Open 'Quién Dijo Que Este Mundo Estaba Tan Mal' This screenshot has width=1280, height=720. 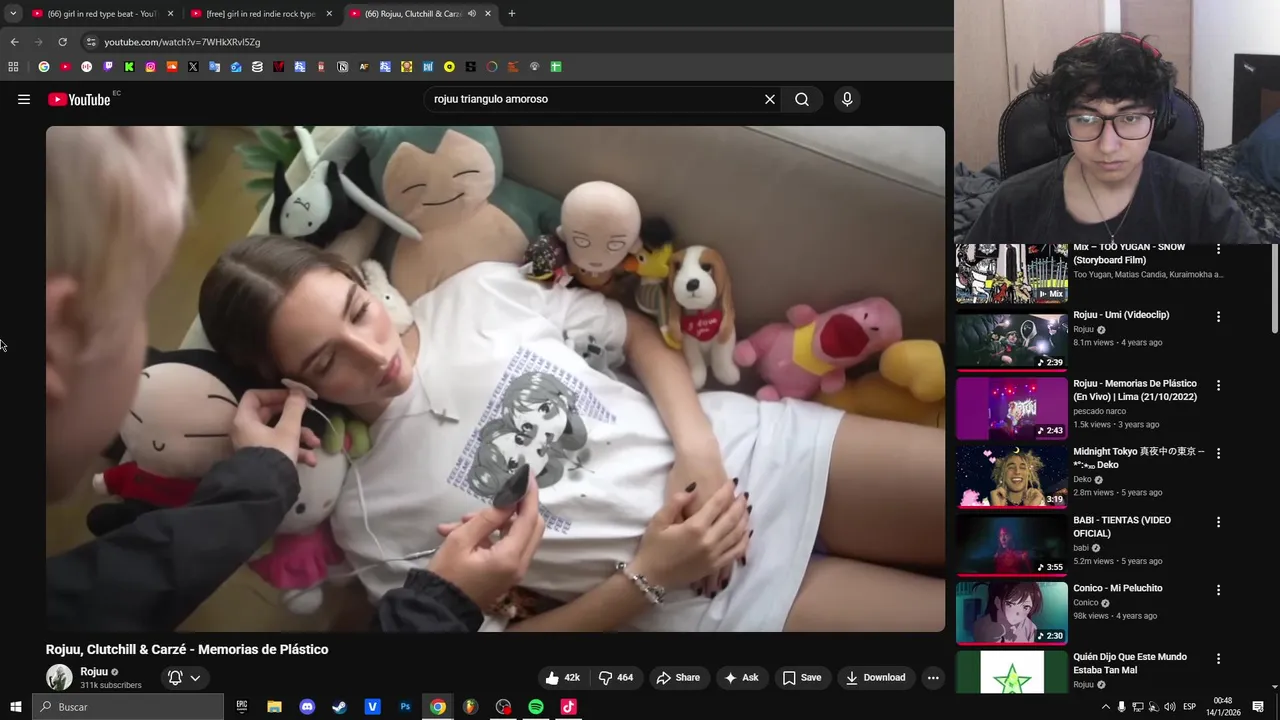1130,663
